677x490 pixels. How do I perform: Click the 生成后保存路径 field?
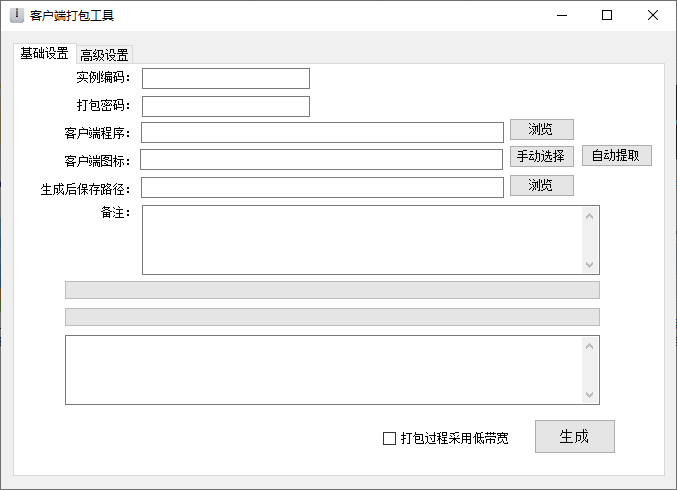point(322,187)
